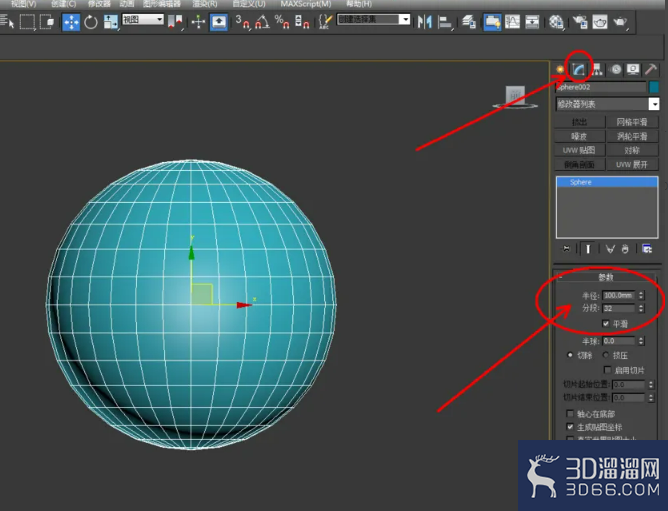Image resolution: width=668 pixels, height=511 pixels.
Task: Click the 挤出 modifier button
Action: click(579, 122)
